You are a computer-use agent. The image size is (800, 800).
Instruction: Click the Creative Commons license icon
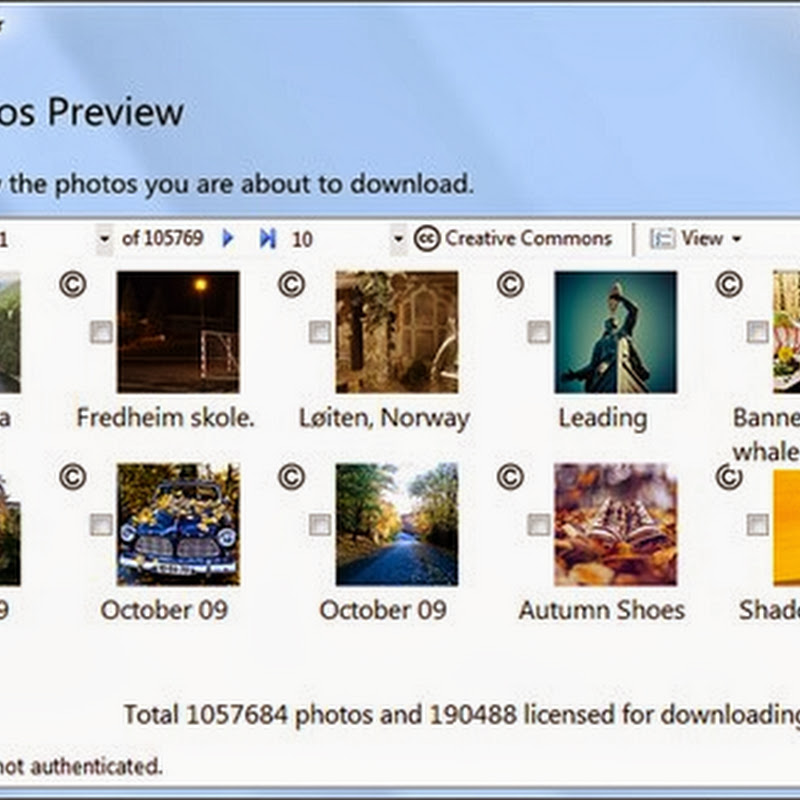(x=427, y=238)
